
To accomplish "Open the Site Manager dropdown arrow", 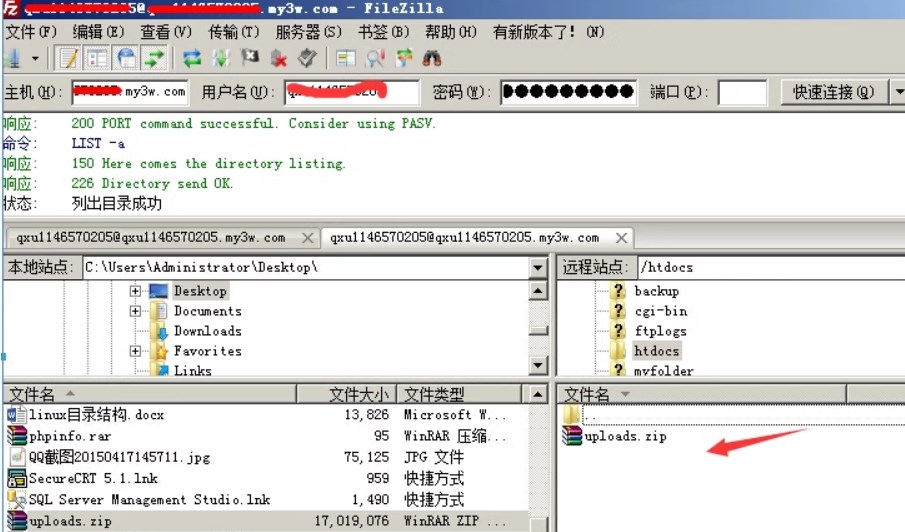I will [x=35, y=59].
